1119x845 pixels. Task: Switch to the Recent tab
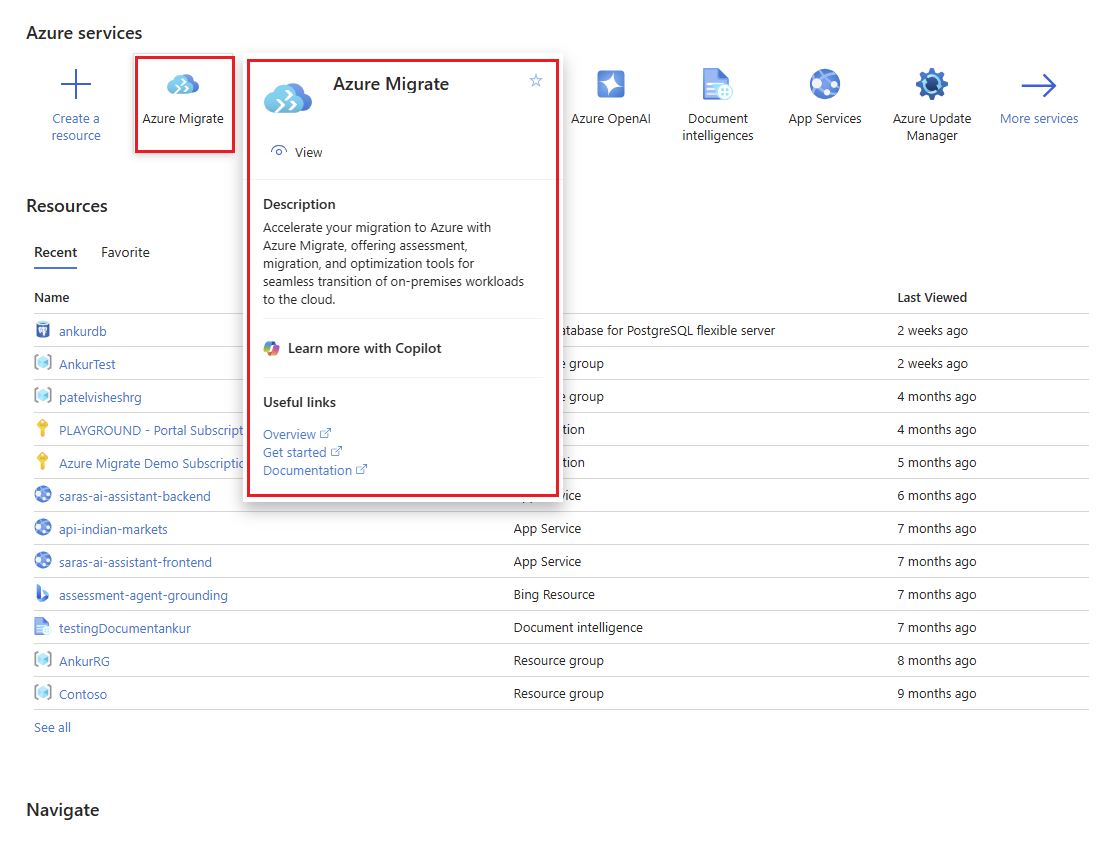pyautogui.click(x=56, y=253)
